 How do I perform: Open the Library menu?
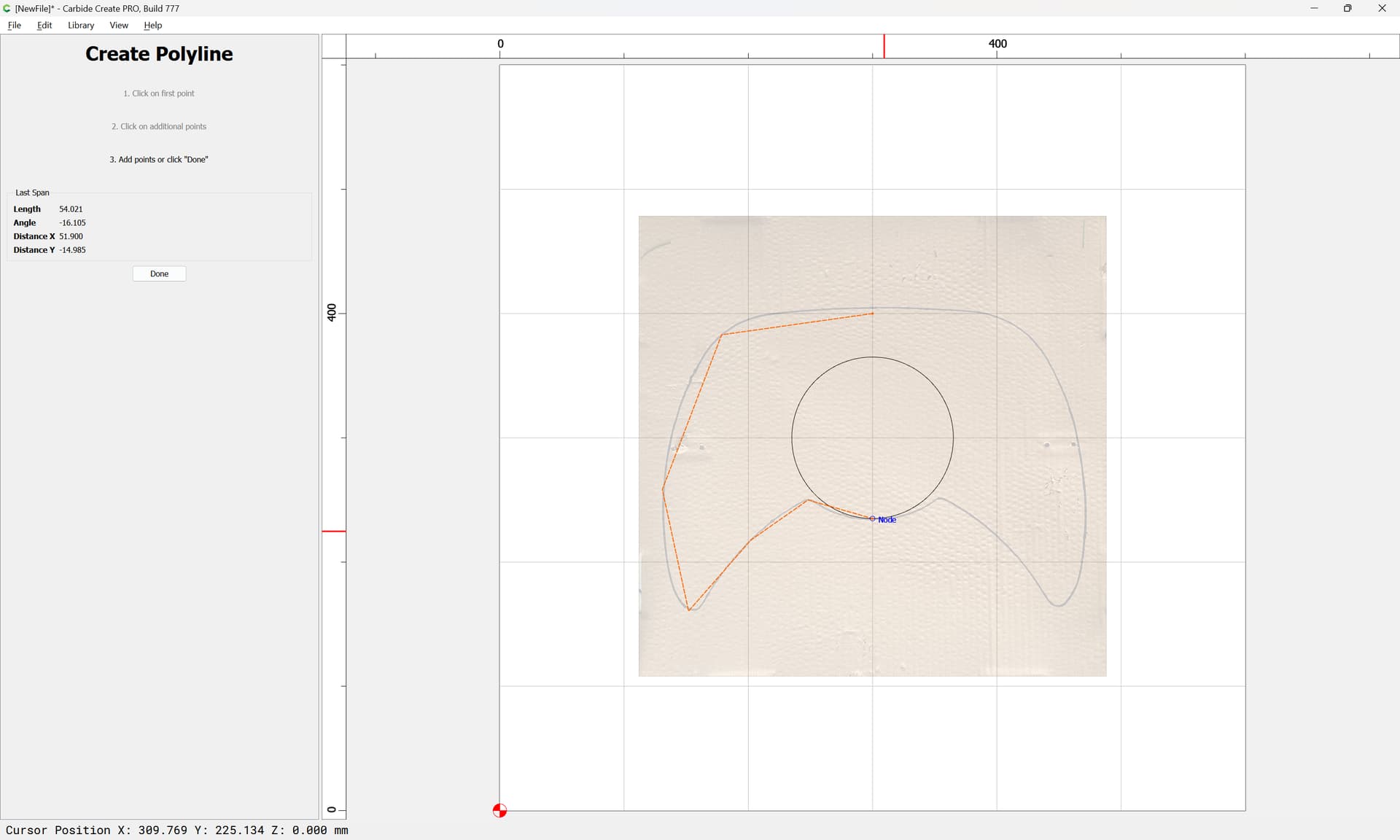coord(81,25)
